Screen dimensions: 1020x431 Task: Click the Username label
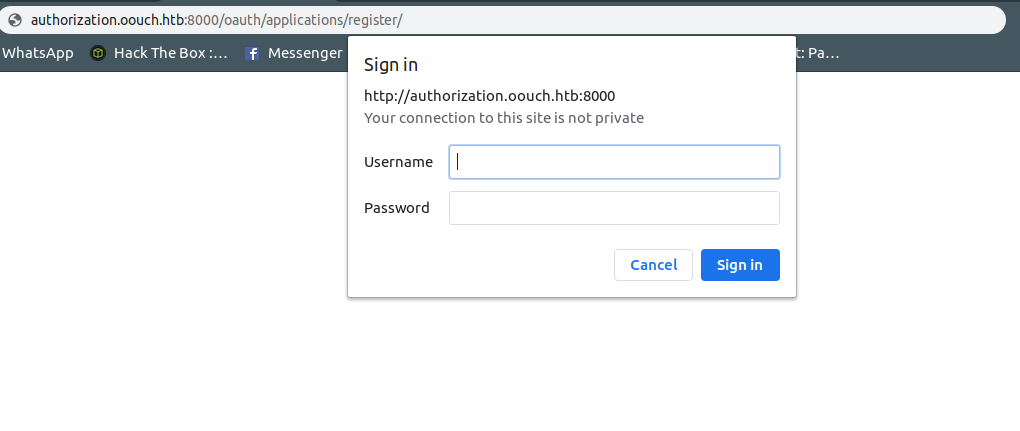click(x=398, y=162)
